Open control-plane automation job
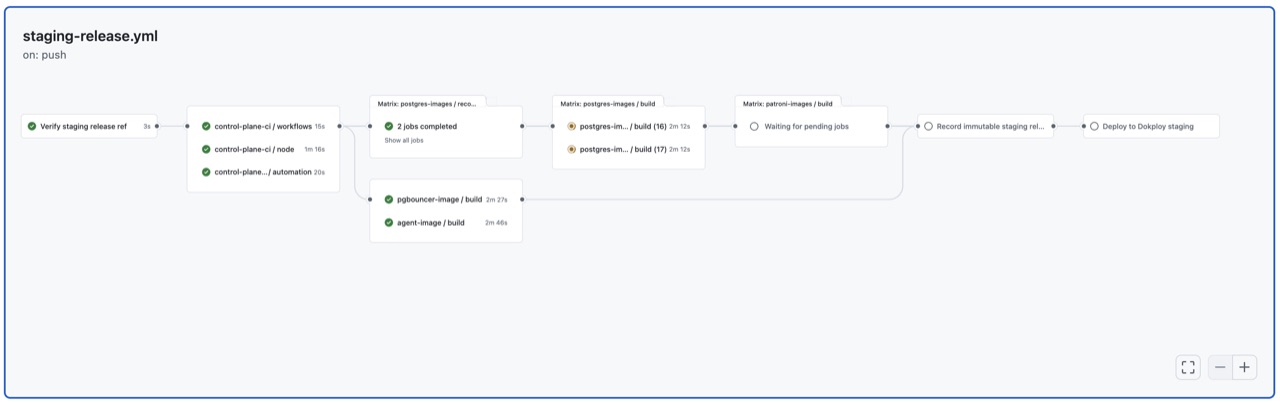This screenshot has height=403, width=1280. pos(264,172)
